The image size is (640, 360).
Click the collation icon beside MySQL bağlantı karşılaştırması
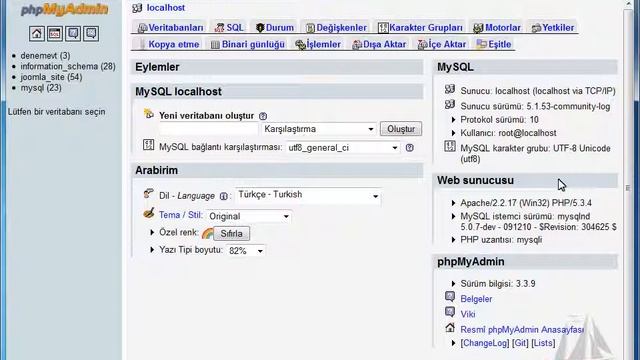click(x=149, y=144)
